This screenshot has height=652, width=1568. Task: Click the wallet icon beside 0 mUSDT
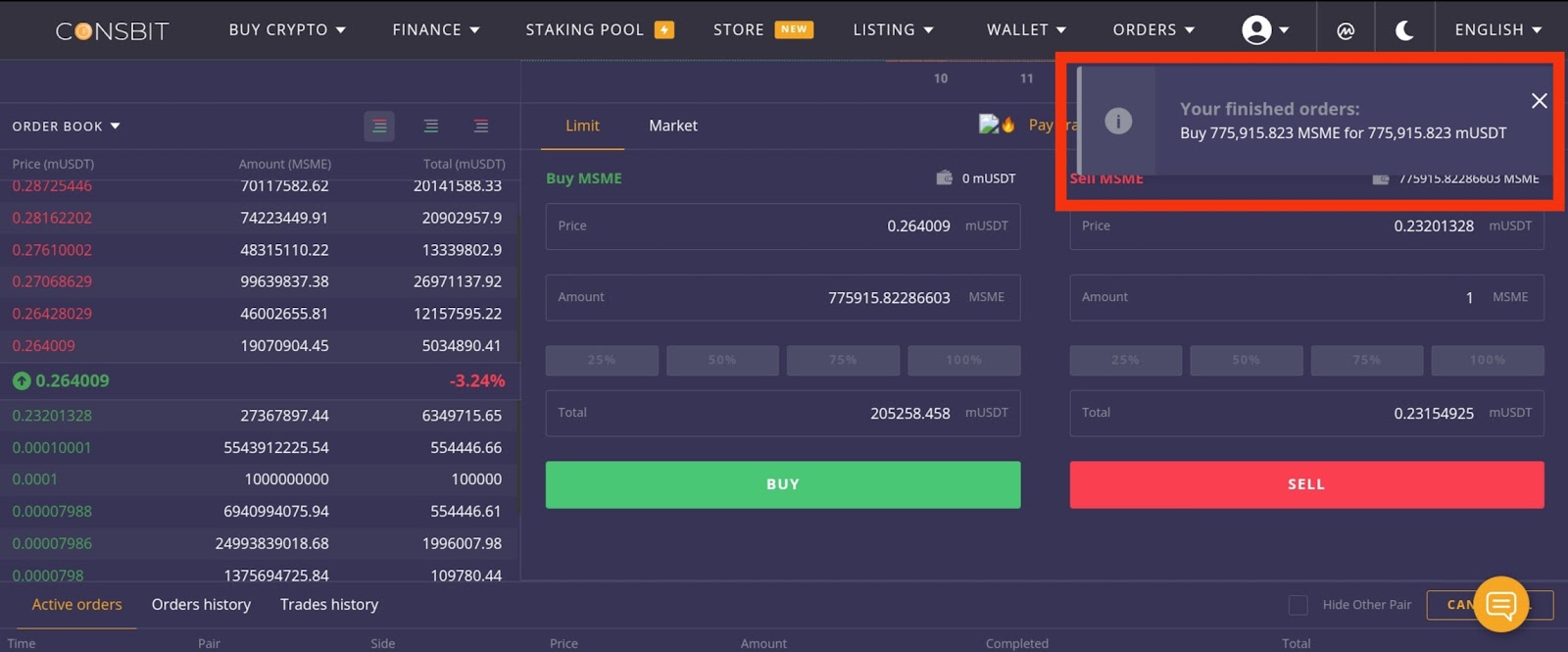click(944, 177)
